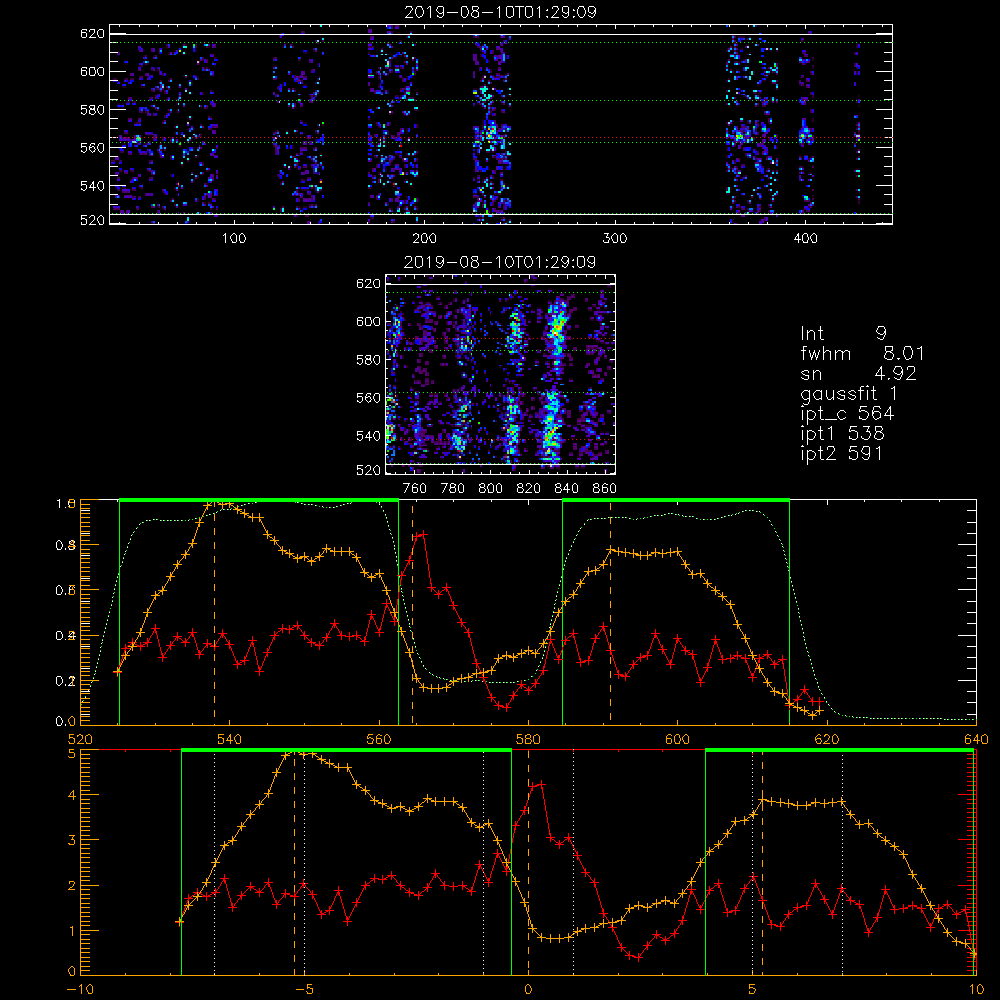Click y-axis label 4 on bottom plot
The width and height of the screenshot is (1000, 1000).
[x=71, y=795]
